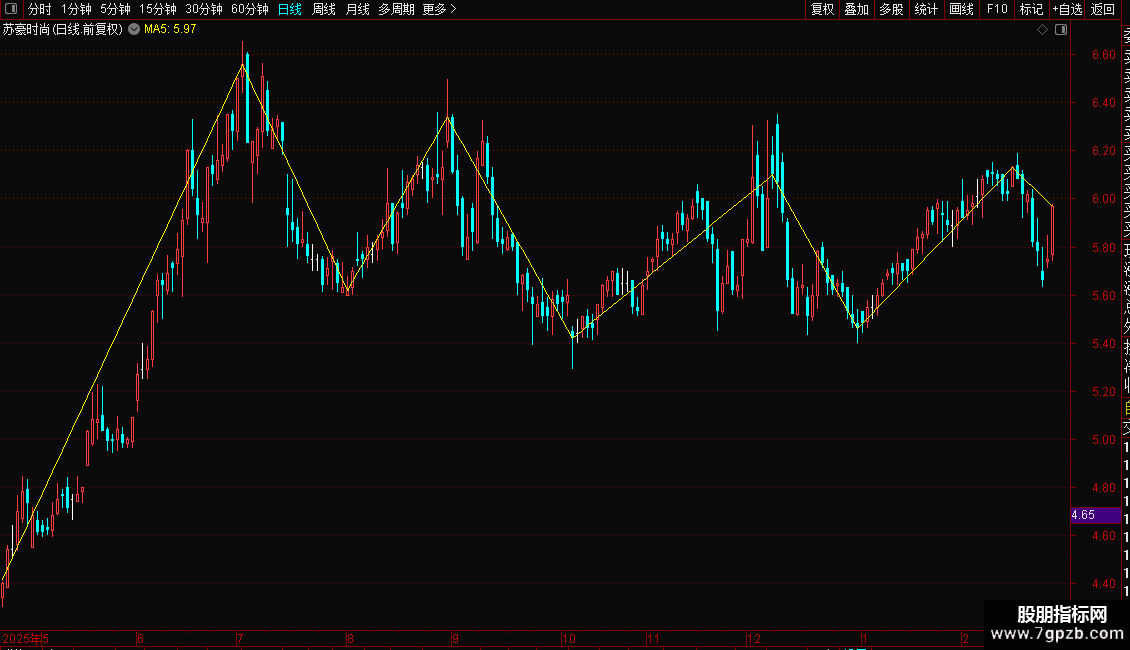Open the 多周期 multi-period view
The image size is (1130, 650).
(x=396, y=9)
